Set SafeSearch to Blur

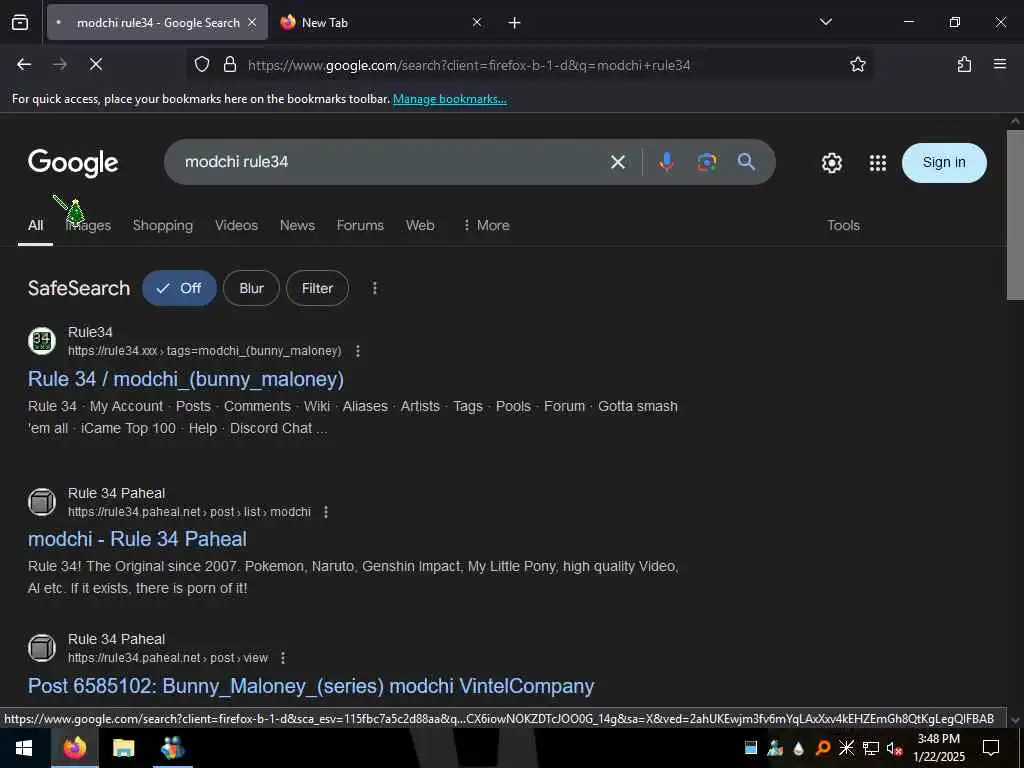tap(251, 288)
